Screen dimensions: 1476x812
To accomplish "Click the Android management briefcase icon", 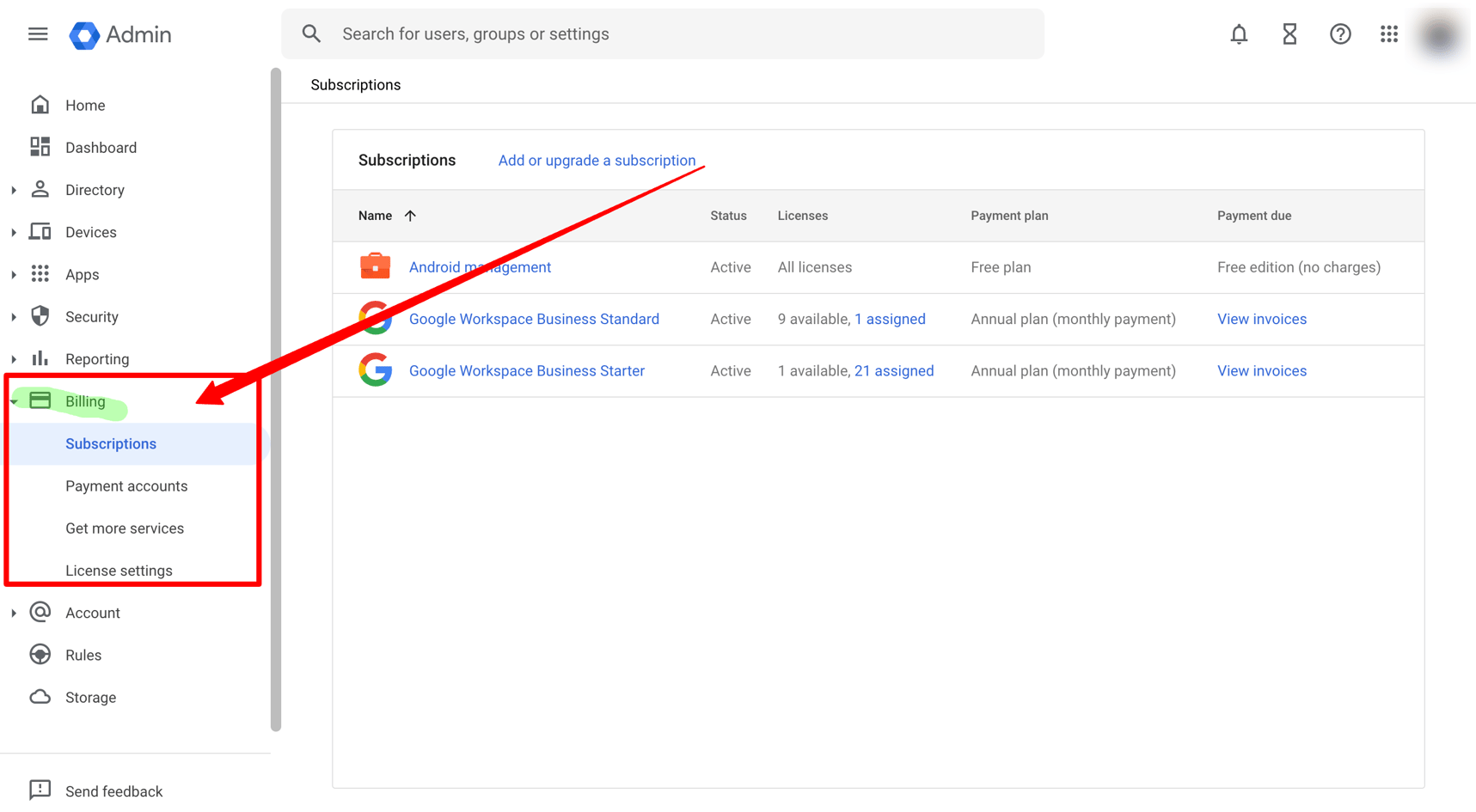I will (x=375, y=266).
